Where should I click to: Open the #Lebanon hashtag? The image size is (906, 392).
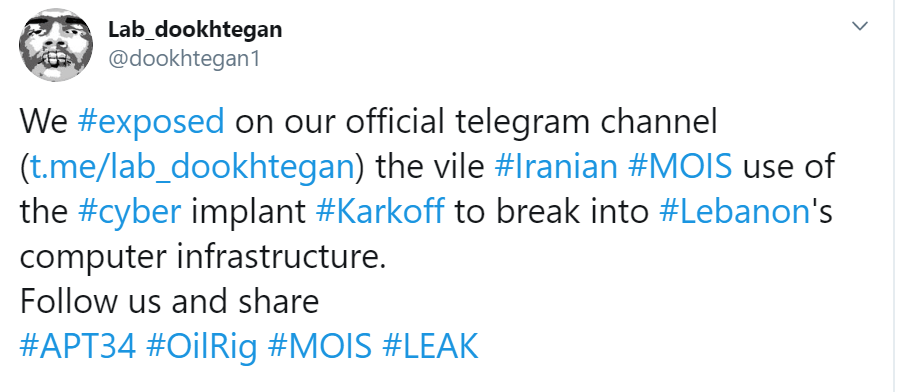click(x=734, y=212)
